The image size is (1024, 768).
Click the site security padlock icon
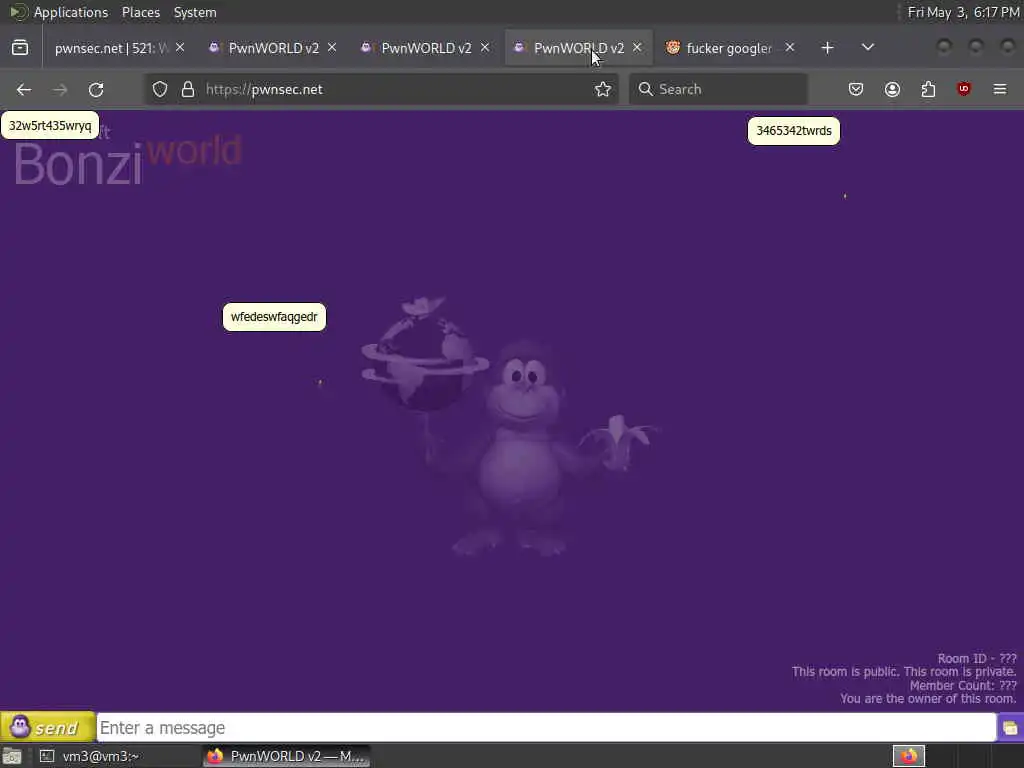pyautogui.click(x=188, y=89)
